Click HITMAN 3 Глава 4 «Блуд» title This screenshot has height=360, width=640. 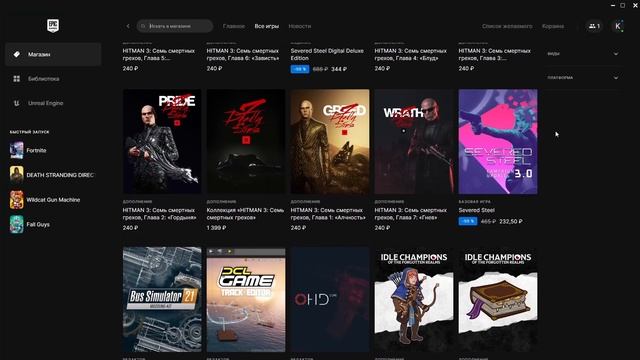tap(411, 54)
